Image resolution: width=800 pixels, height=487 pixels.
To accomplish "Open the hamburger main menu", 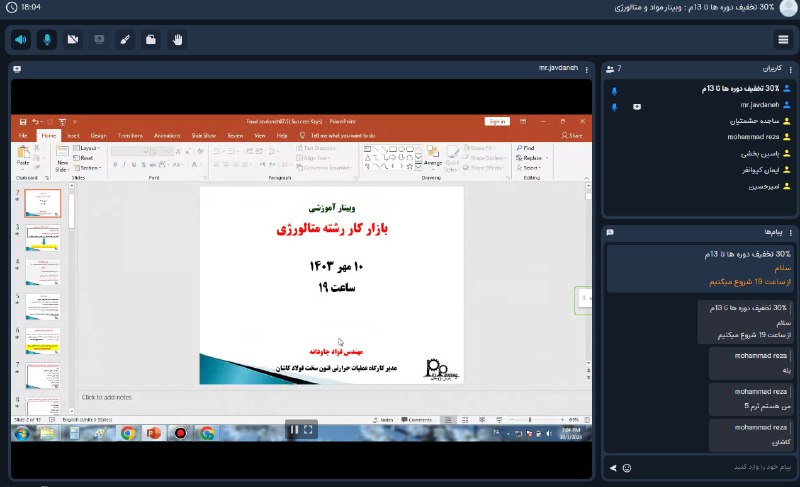I will (x=783, y=40).
